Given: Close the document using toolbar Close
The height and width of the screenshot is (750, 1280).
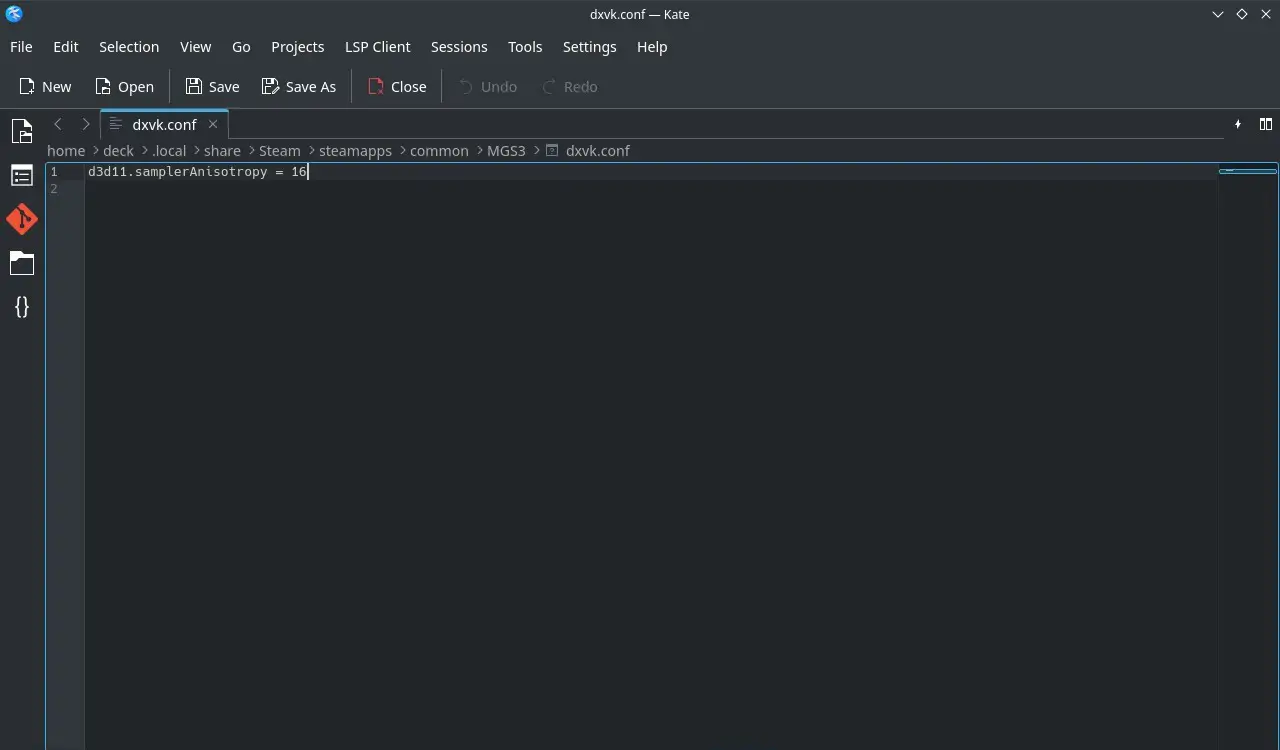Looking at the screenshot, I should 397,87.
